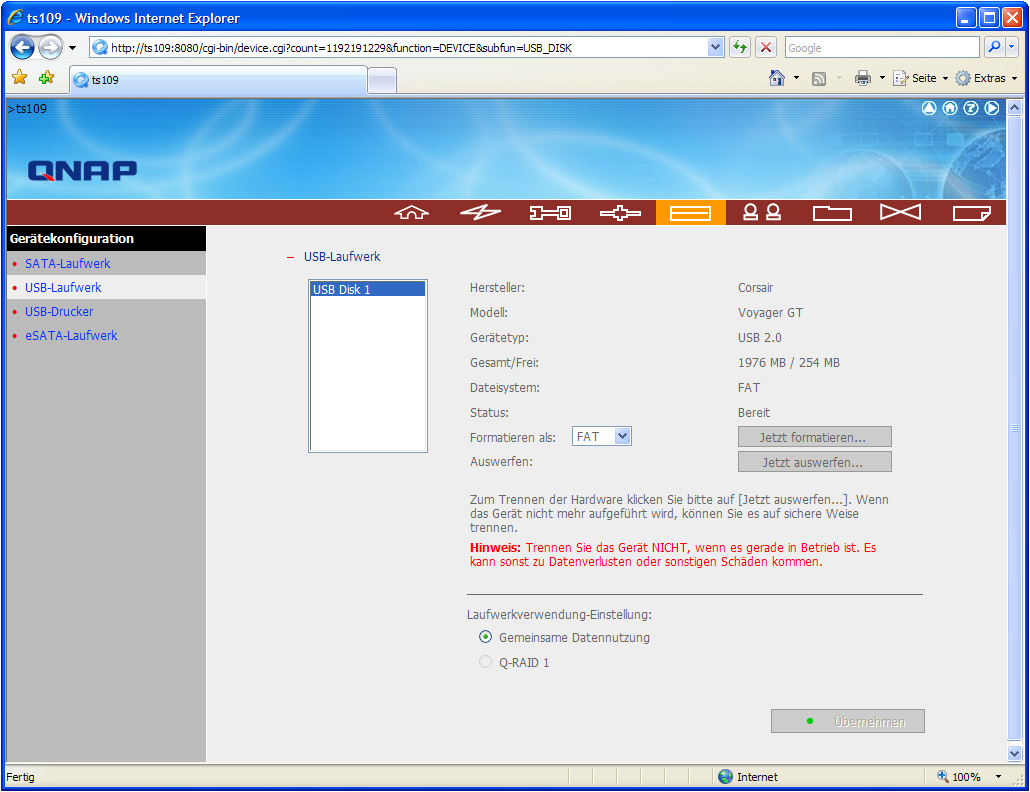The height and width of the screenshot is (792, 1030).
Task: Open SATA-Laufwerk in the sidebar
Action: tap(68, 264)
